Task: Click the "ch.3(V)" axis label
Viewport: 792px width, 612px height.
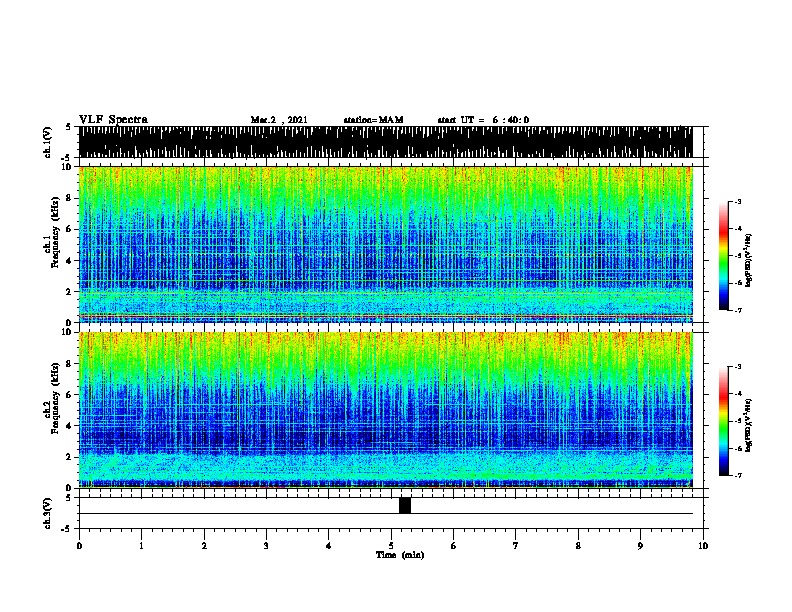Action: (47, 513)
